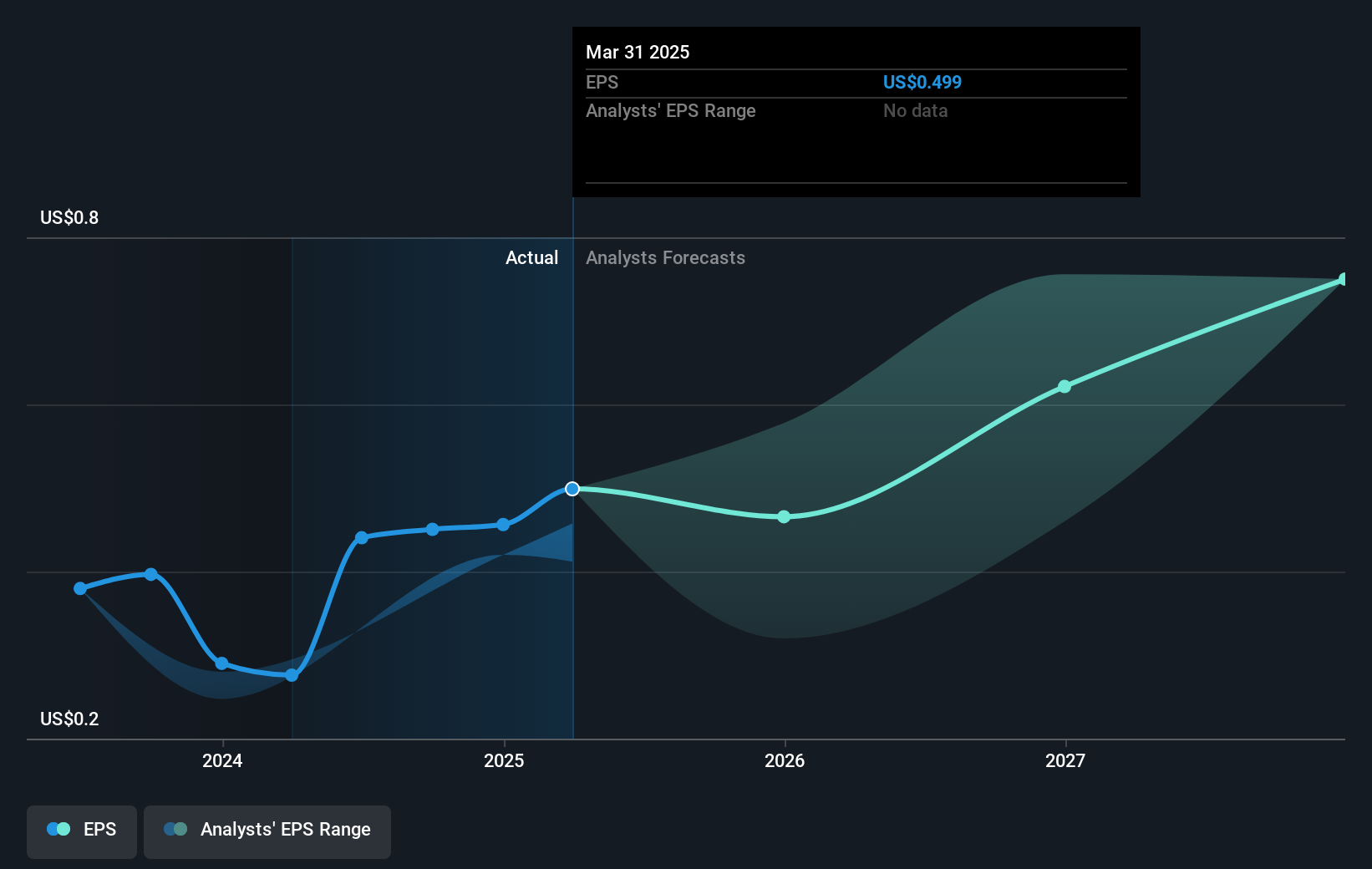Select the EPS data point in late 2024
Screen dimensions: 1372x869
point(432,529)
